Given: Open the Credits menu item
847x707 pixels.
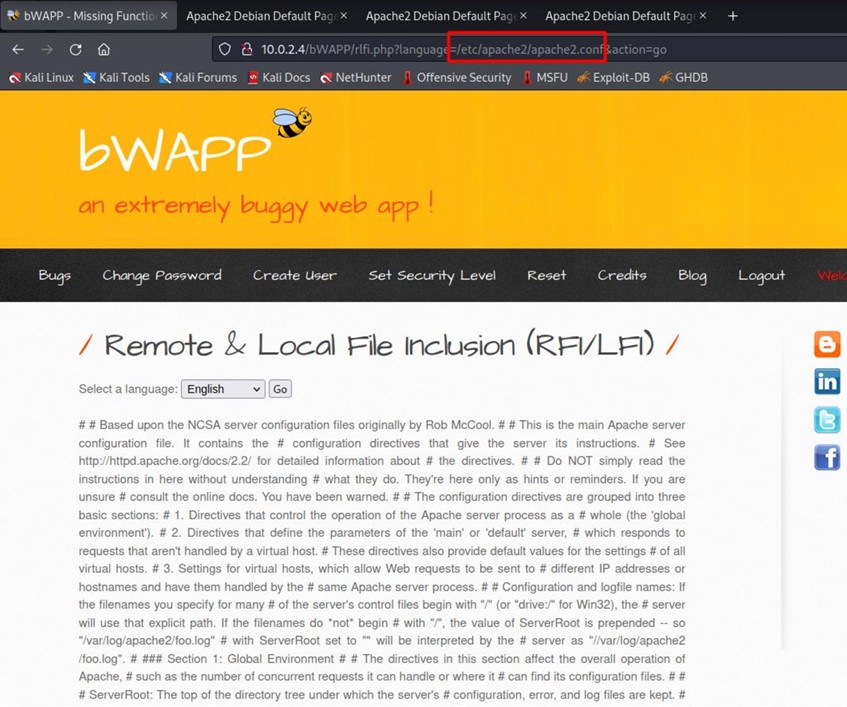Looking at the screenshot, I should (x=622, y=275).
